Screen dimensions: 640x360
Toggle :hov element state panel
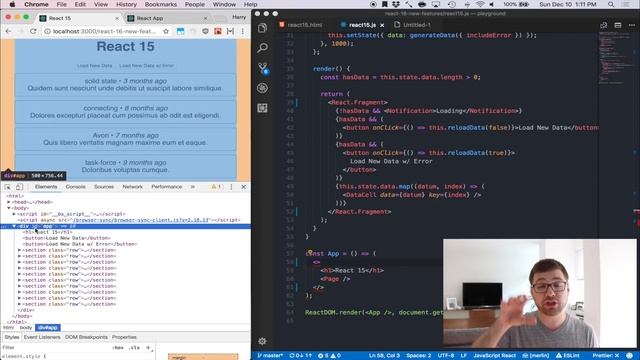click(x=118, y=348)
